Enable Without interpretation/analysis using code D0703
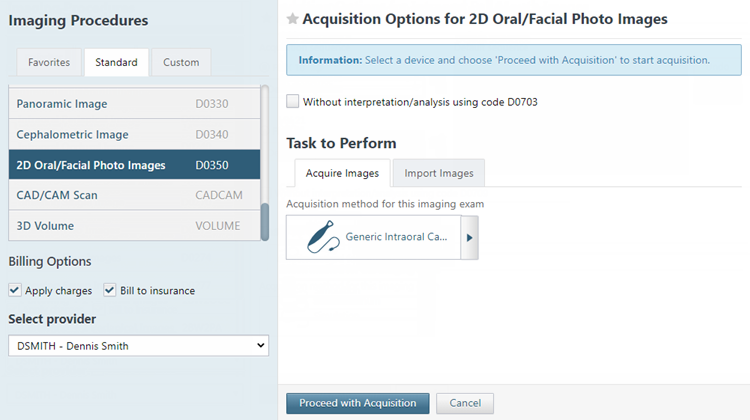750x420 pixels. point(293,101)
